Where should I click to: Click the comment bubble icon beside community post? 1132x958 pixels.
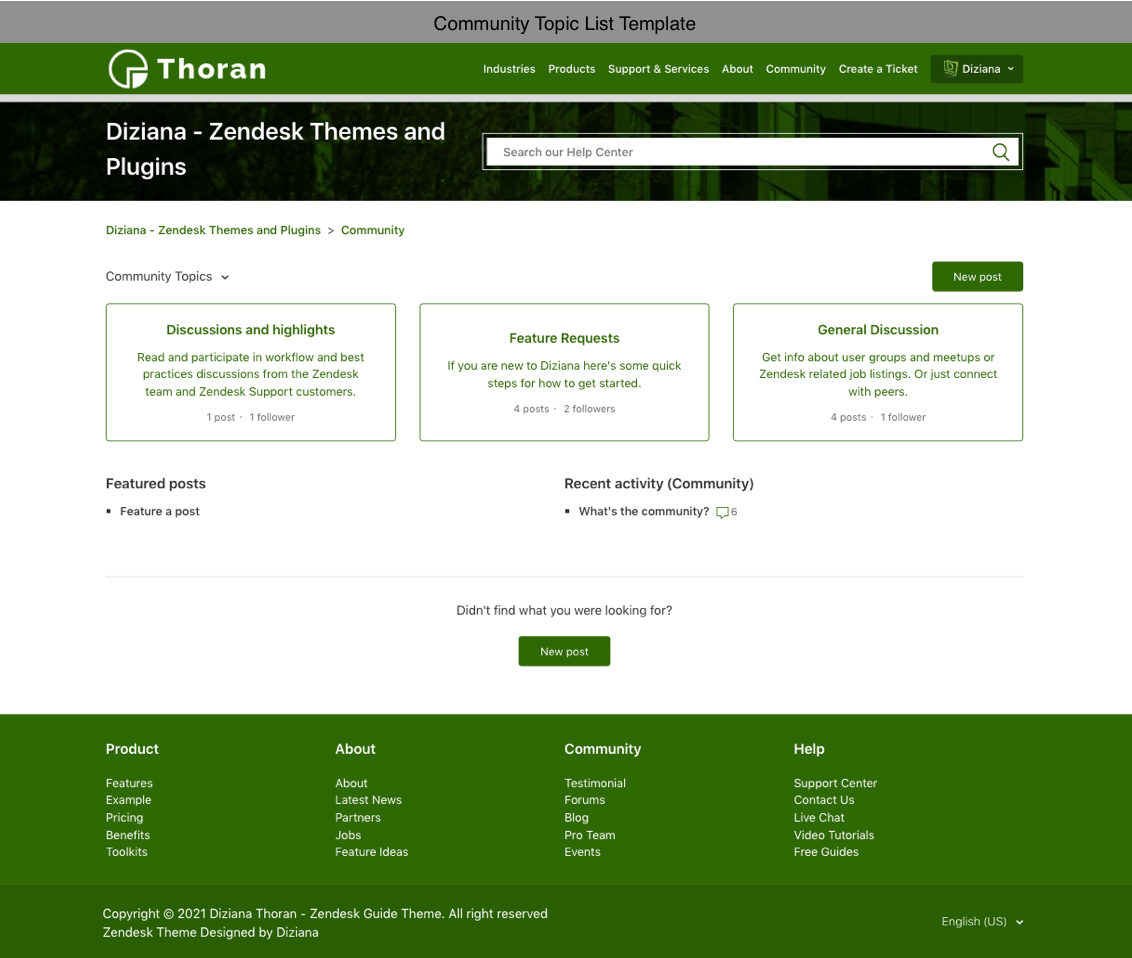tap(722, 512)
